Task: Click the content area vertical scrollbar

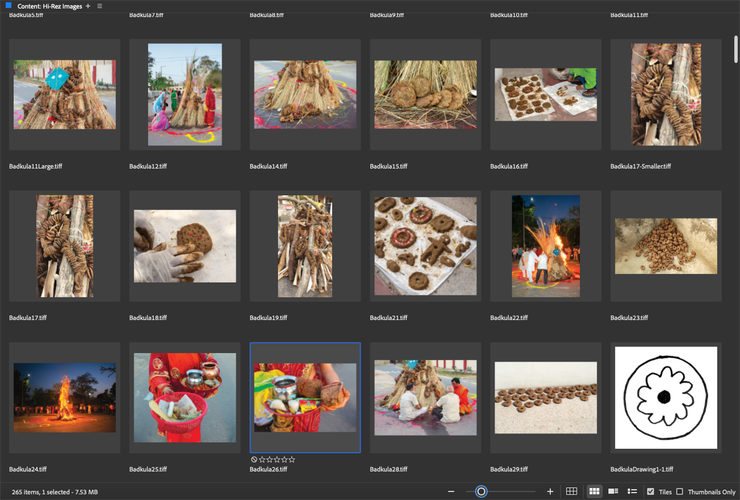Action: tap(736, 49)
